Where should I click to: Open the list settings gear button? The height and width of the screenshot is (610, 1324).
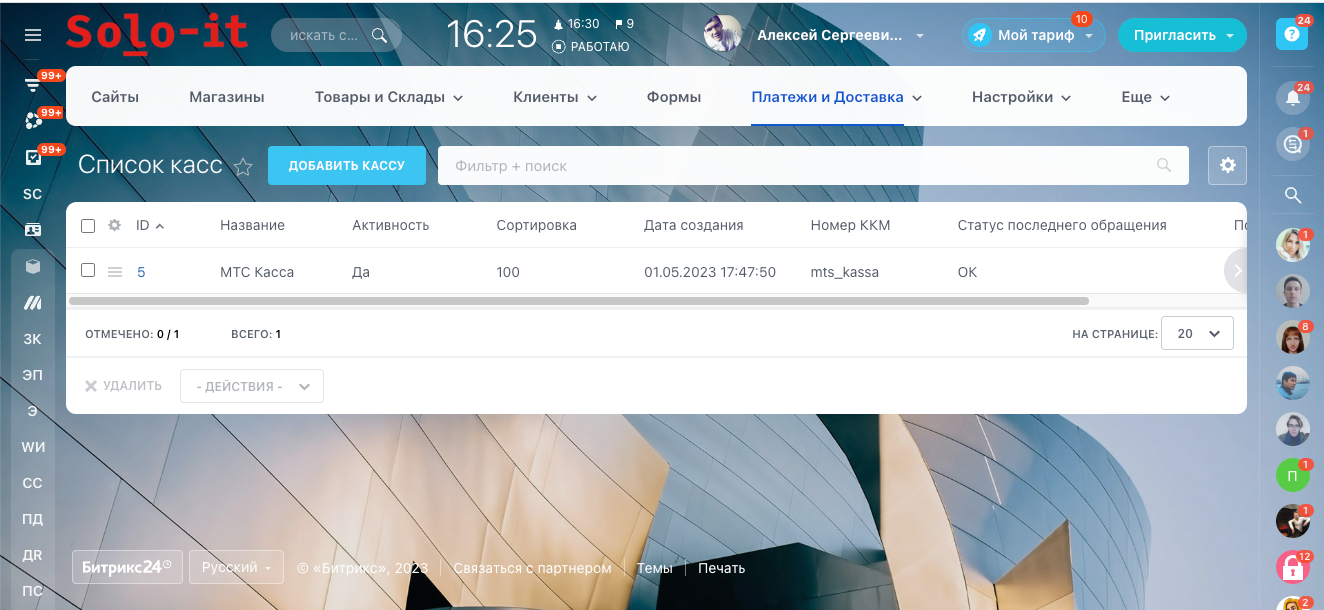[x=1227, y=165]
